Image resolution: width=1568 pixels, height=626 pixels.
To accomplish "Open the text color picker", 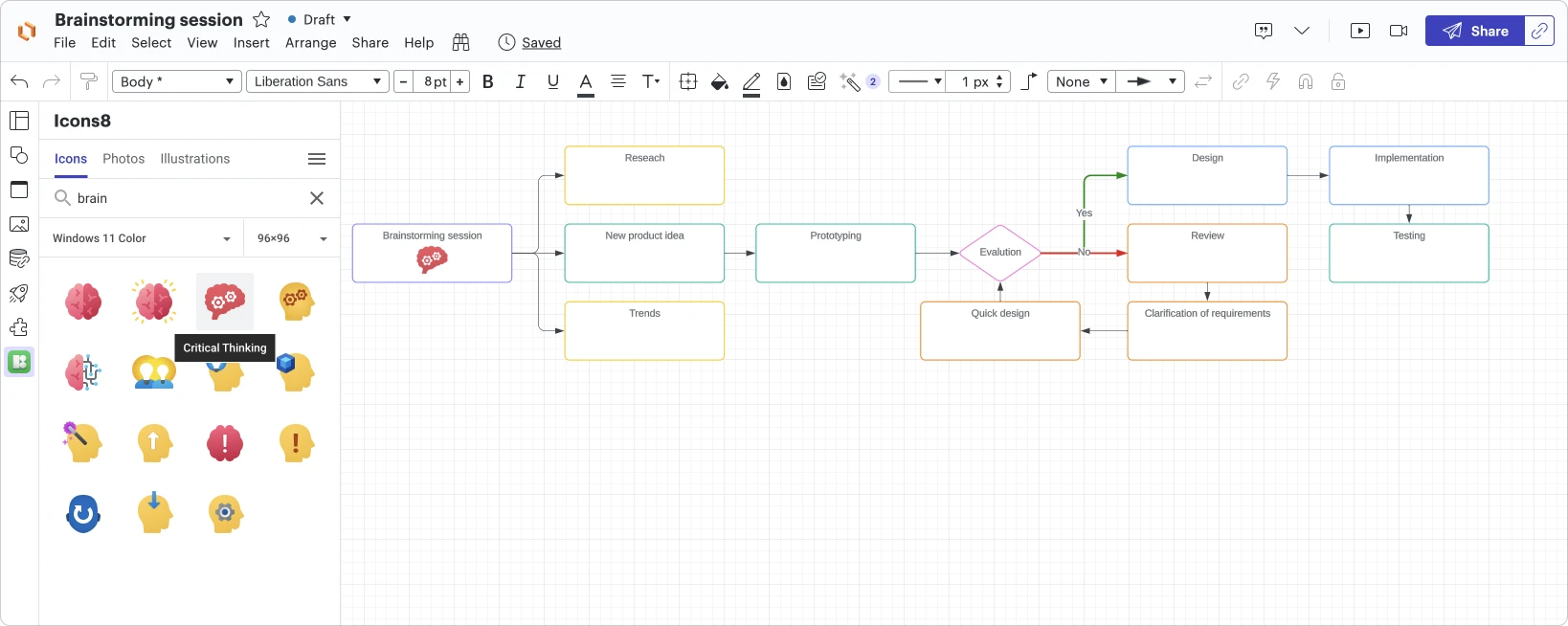I will [586, 82].
